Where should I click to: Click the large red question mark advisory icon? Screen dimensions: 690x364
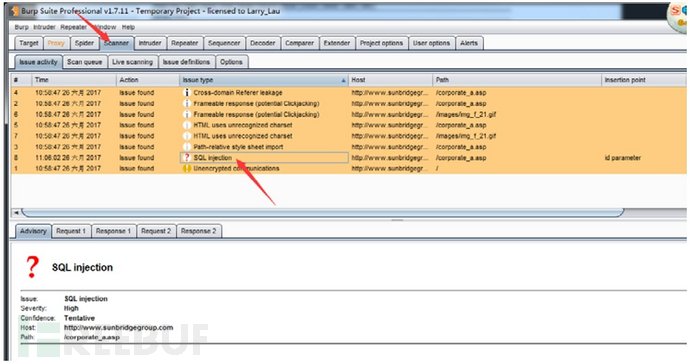pyautogui.click(x=32, y=267)
